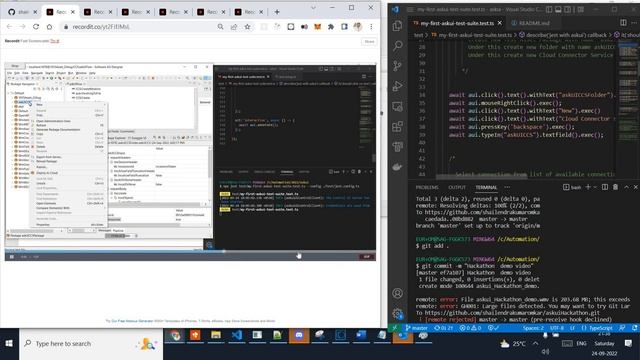
Task: Open VS Code Remote Explorer icon
Action: 397,107
